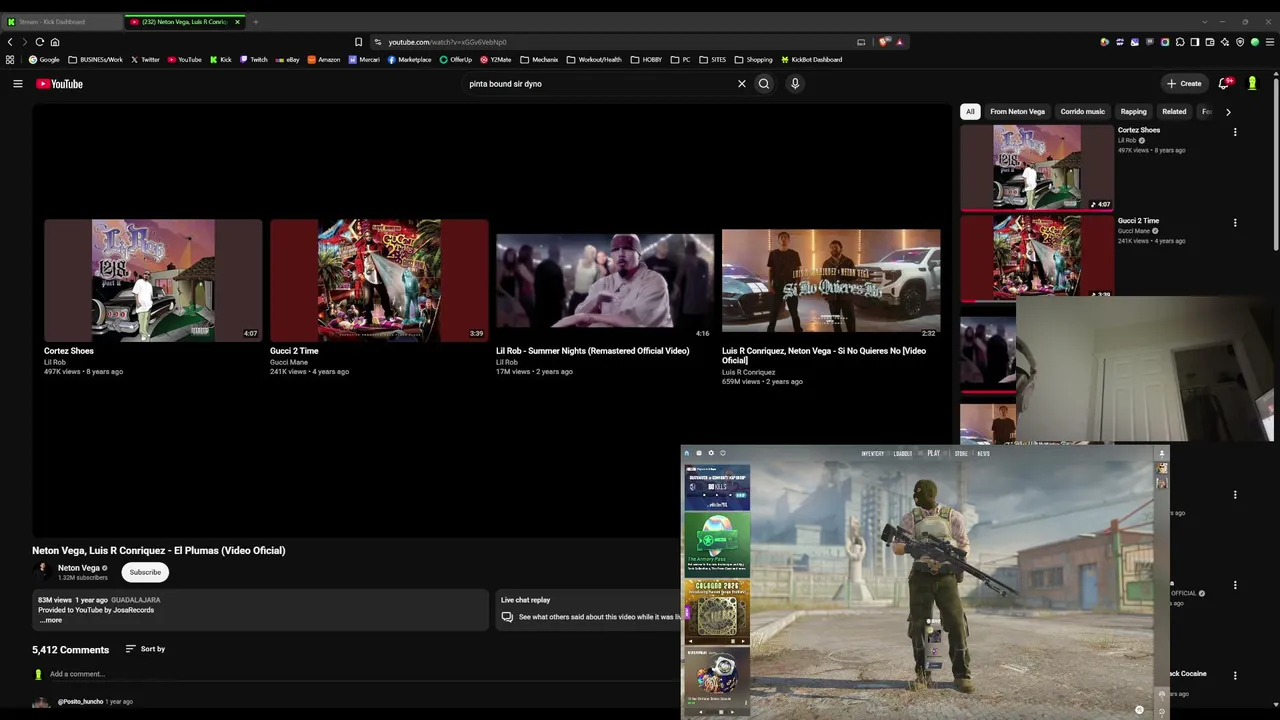
Task: Select the All filter chip
Action: pos(969,112)
